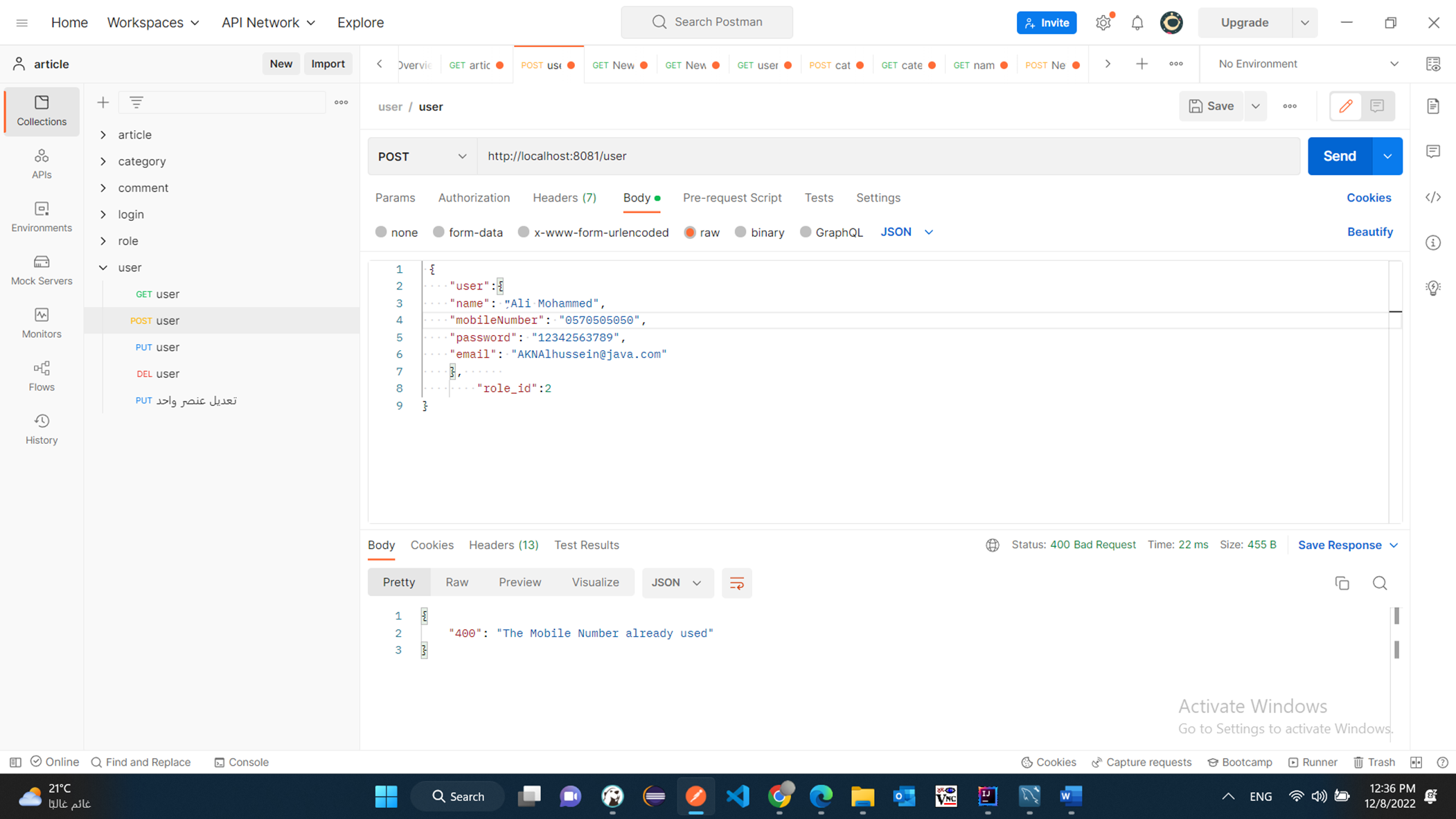1456x819 pixels.
Task: Click the Send button
Action: coord(1340,156)
